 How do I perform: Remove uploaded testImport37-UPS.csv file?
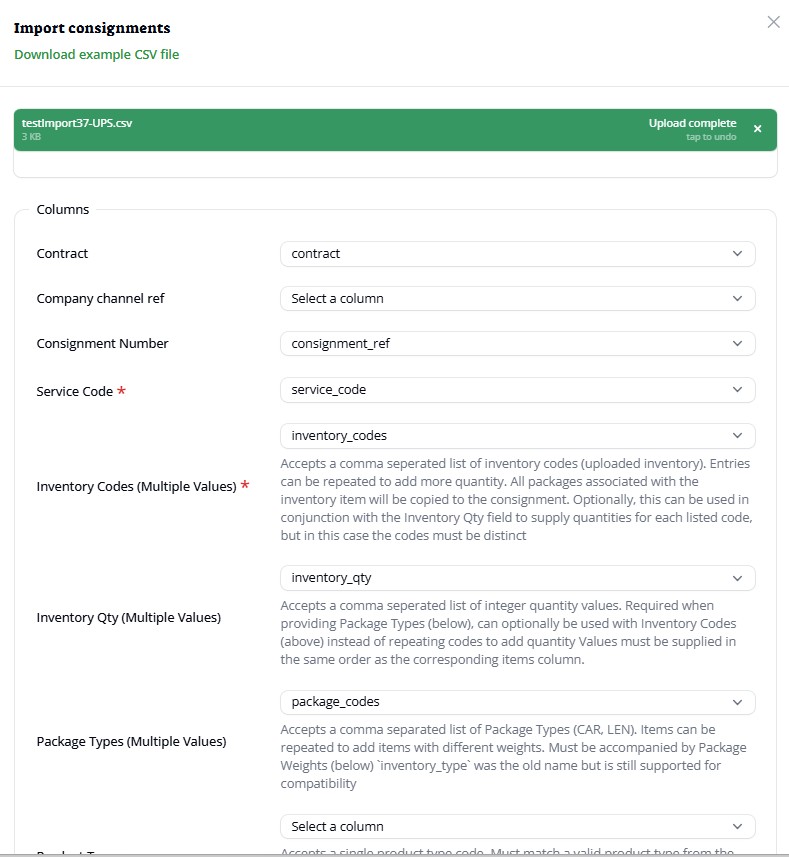pos(757,129)
